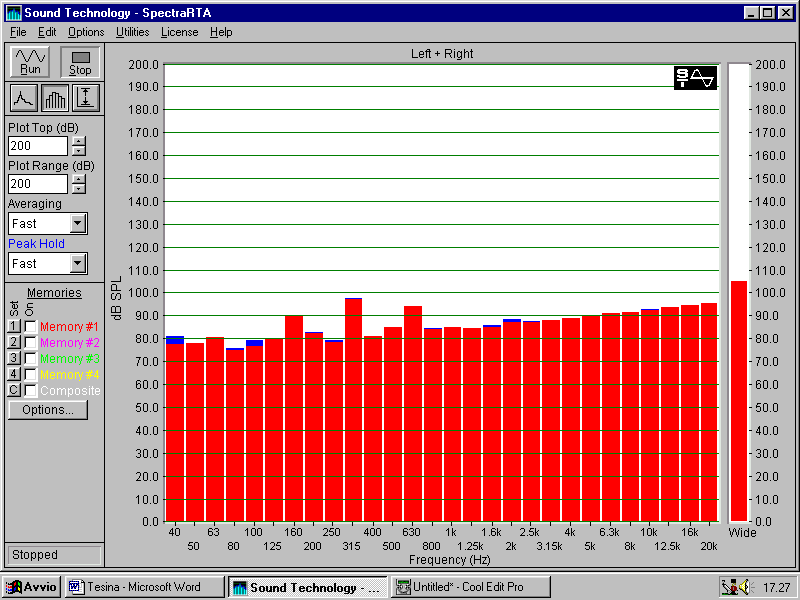Set memory slot 3
Screen dimensions: 800x600
pos(14,358)
